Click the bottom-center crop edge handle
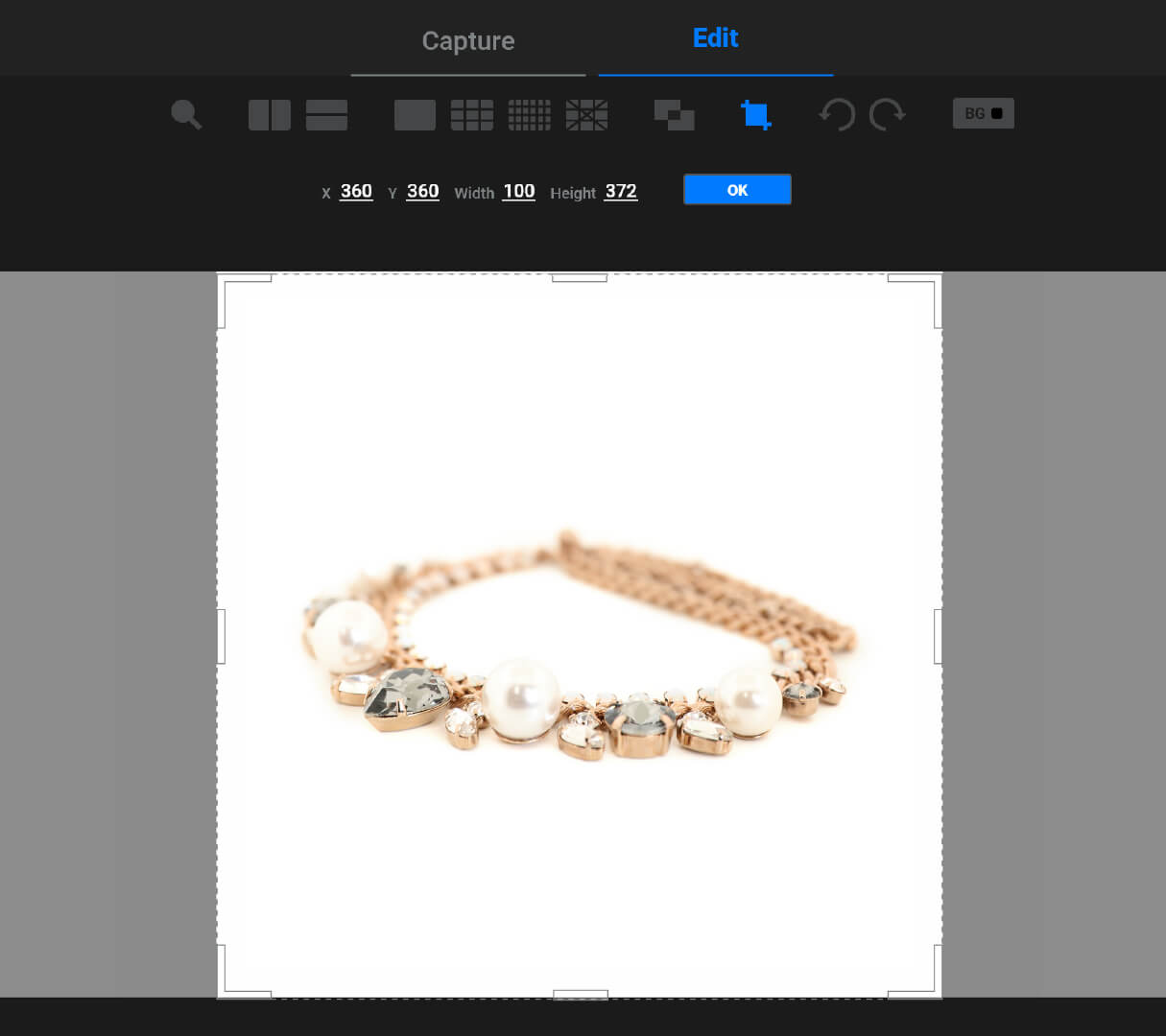1166x1036 pixels. click(x=581, y=995)
